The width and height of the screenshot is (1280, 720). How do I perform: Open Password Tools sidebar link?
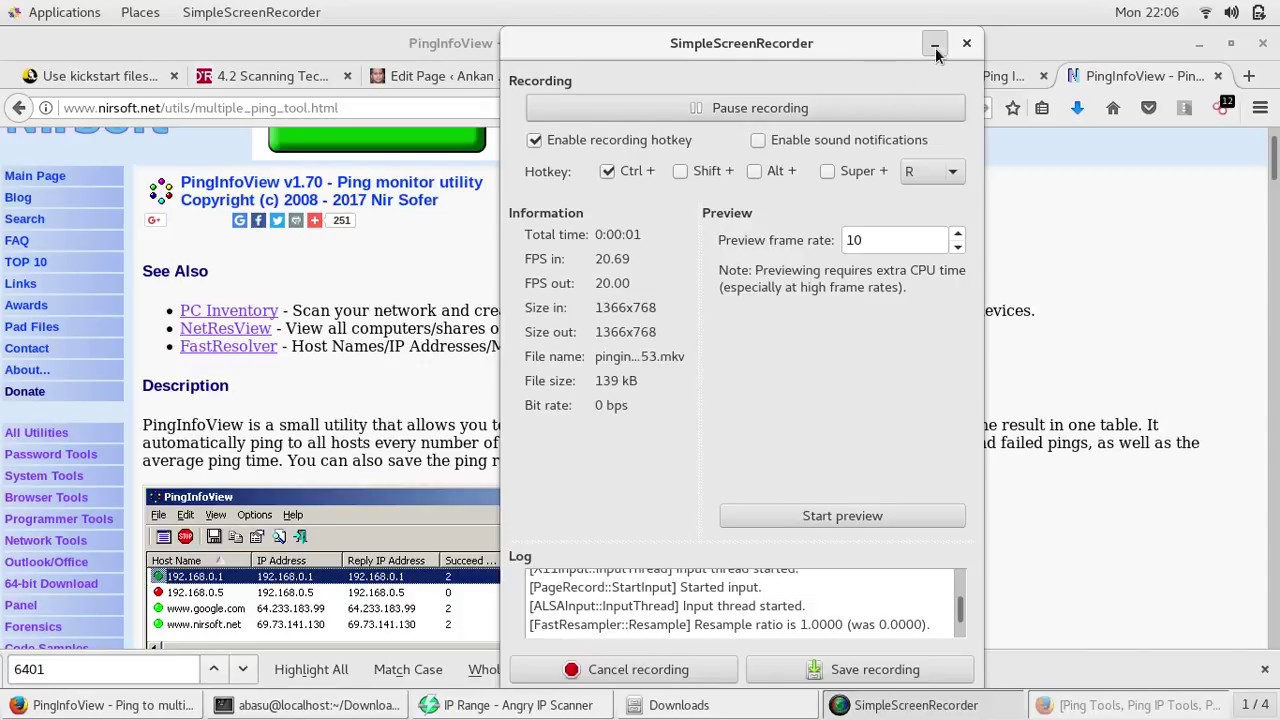[51, 454]
